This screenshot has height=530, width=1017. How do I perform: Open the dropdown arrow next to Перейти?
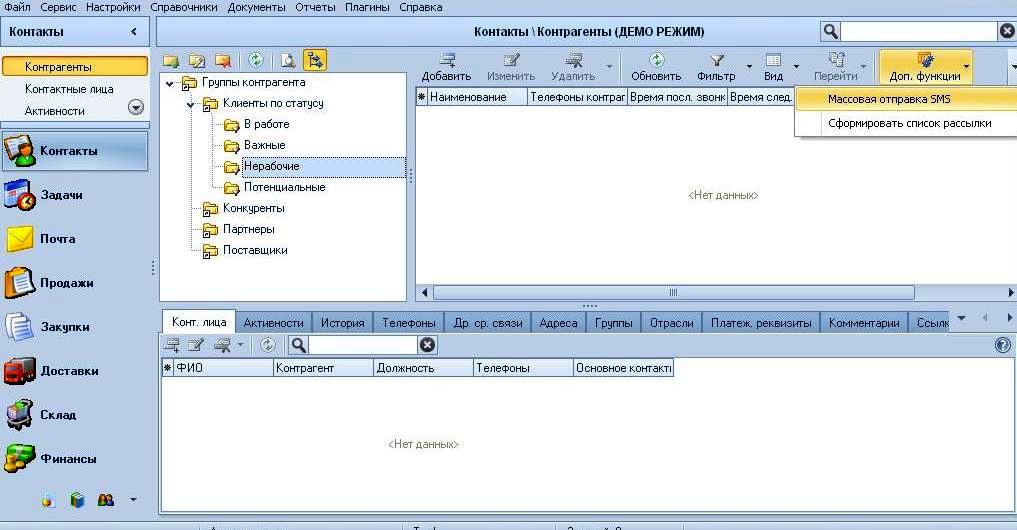click(x=863, y=67)
